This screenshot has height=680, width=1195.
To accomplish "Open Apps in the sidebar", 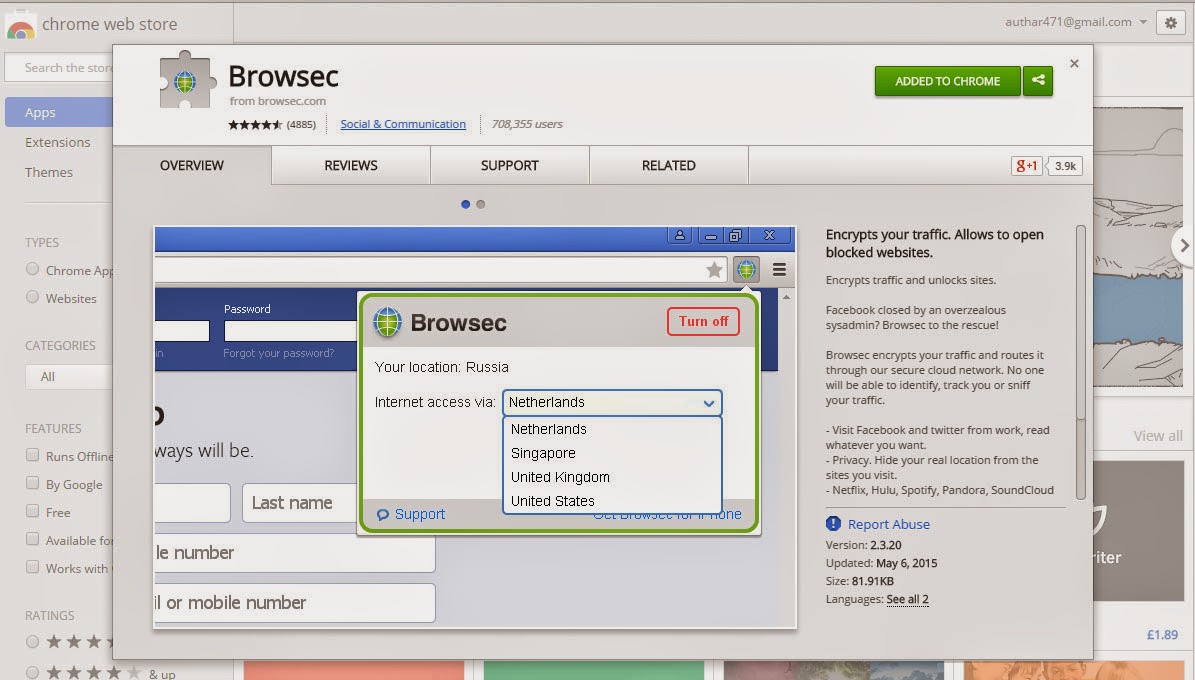I will tap(59, 112).
